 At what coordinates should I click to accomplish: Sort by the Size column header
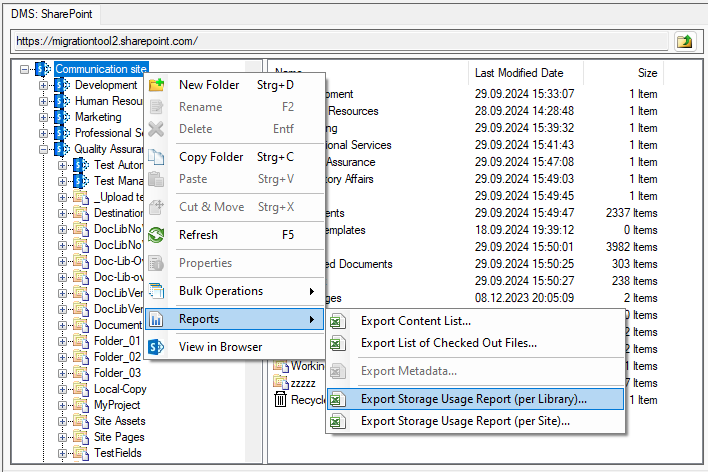(x=624, y=73)
